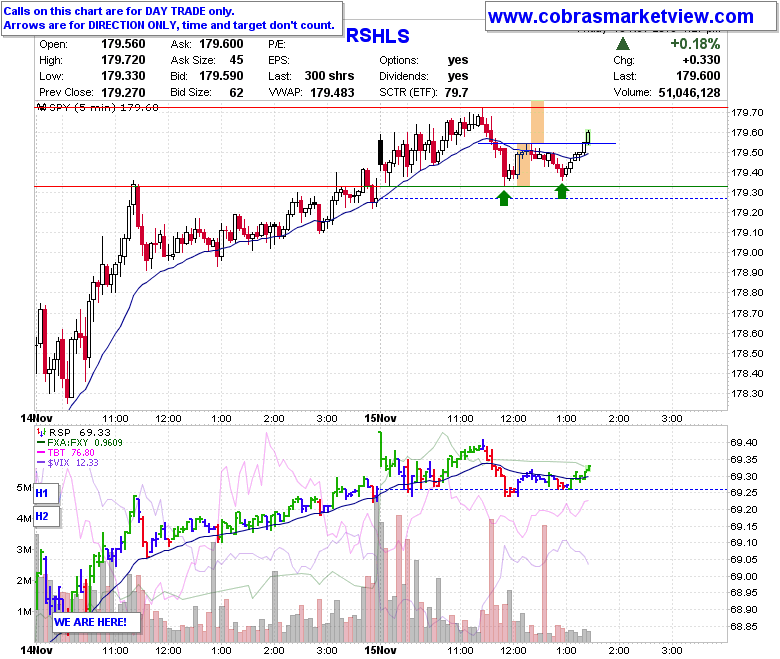The image size is (780, 659).
Task: Click the SCTR (ETF) value 79.7
Action: pos(456,93)
